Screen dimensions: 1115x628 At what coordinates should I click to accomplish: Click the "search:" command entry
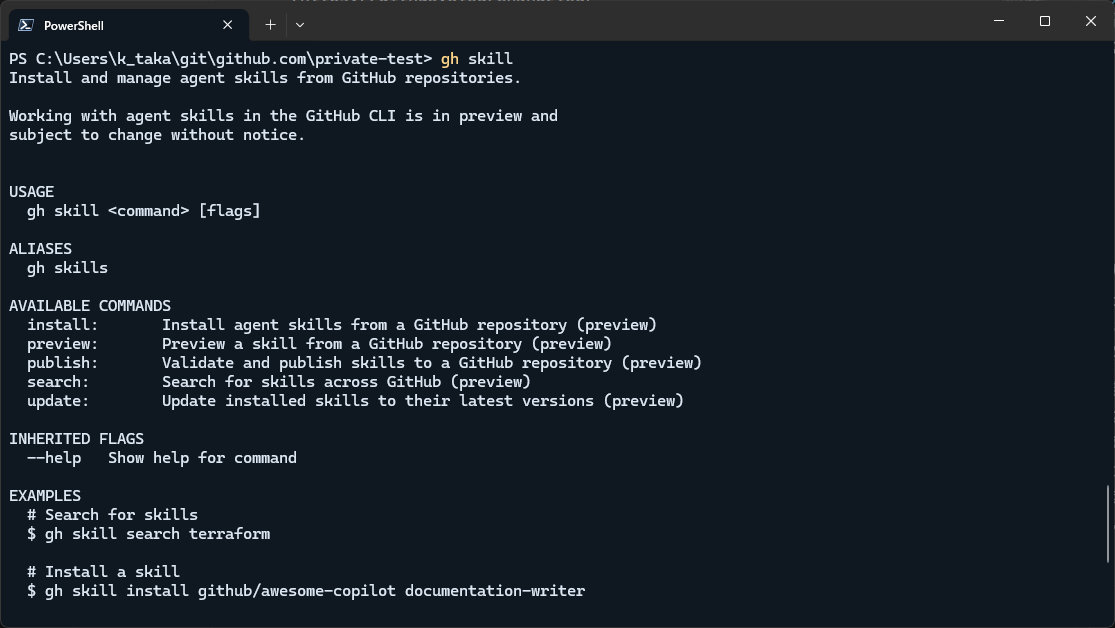[x=58, y=382]
